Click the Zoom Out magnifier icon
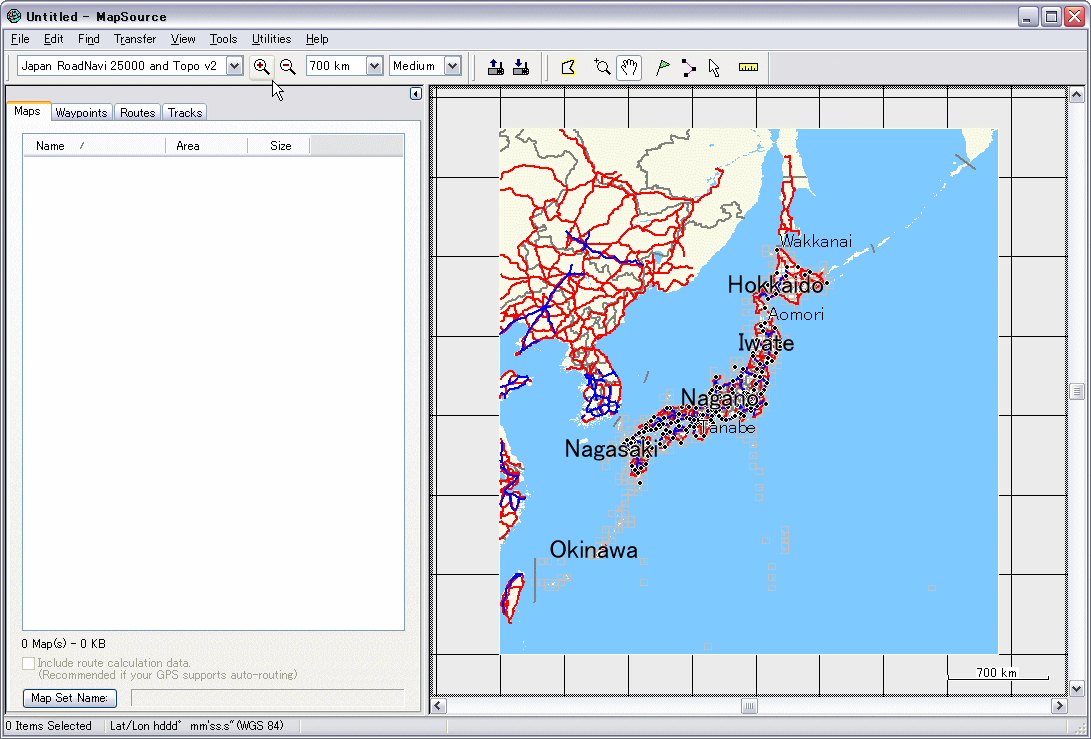The width and height of the screenshot is (1091, 739). (287, 67)
